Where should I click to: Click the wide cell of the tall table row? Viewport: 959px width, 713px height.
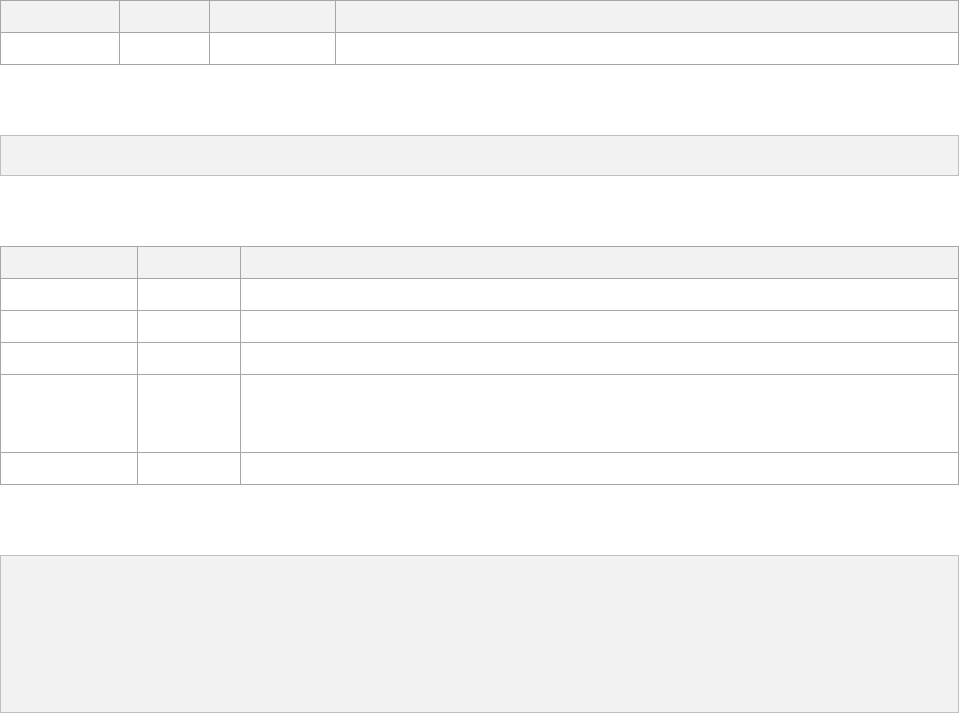pos(599,413)
